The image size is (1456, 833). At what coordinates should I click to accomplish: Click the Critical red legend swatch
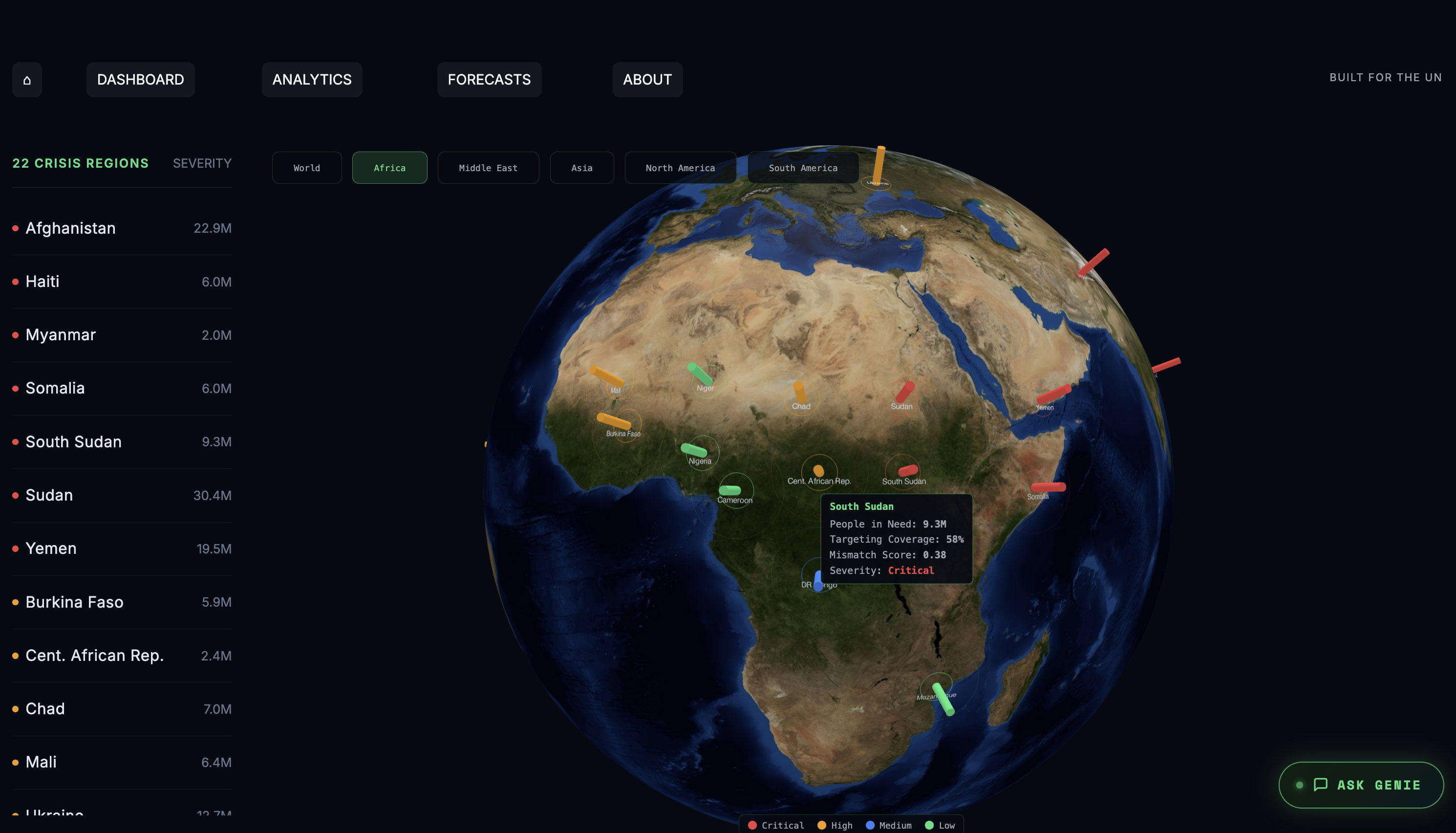(x=752, y=825)
